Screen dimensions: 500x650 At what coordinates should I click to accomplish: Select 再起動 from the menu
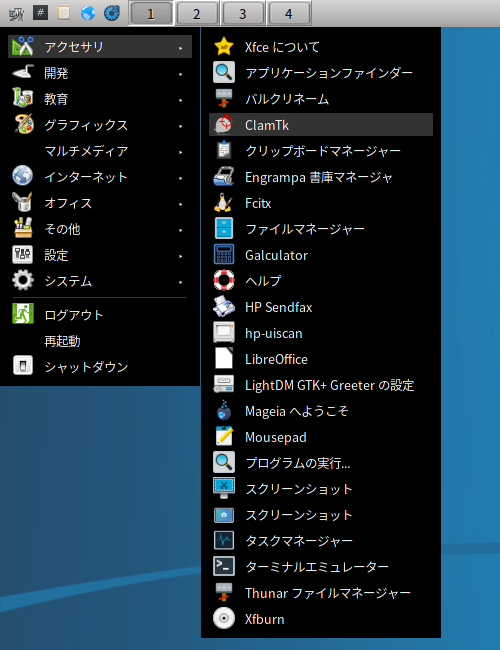coord(100,340)
